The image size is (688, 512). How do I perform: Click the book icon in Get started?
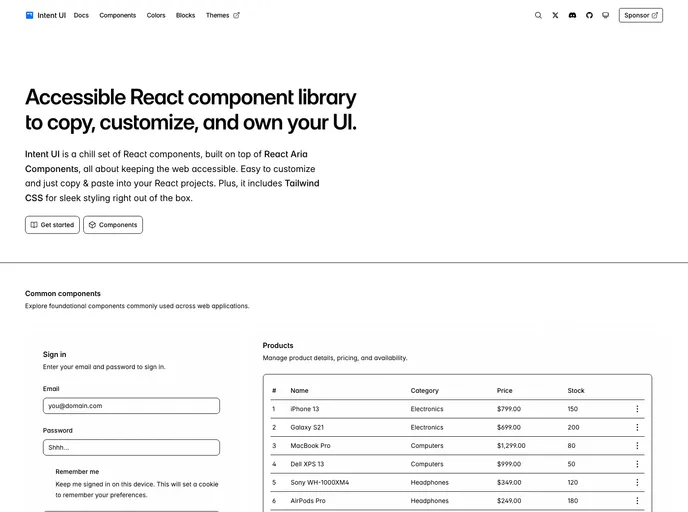34,225
